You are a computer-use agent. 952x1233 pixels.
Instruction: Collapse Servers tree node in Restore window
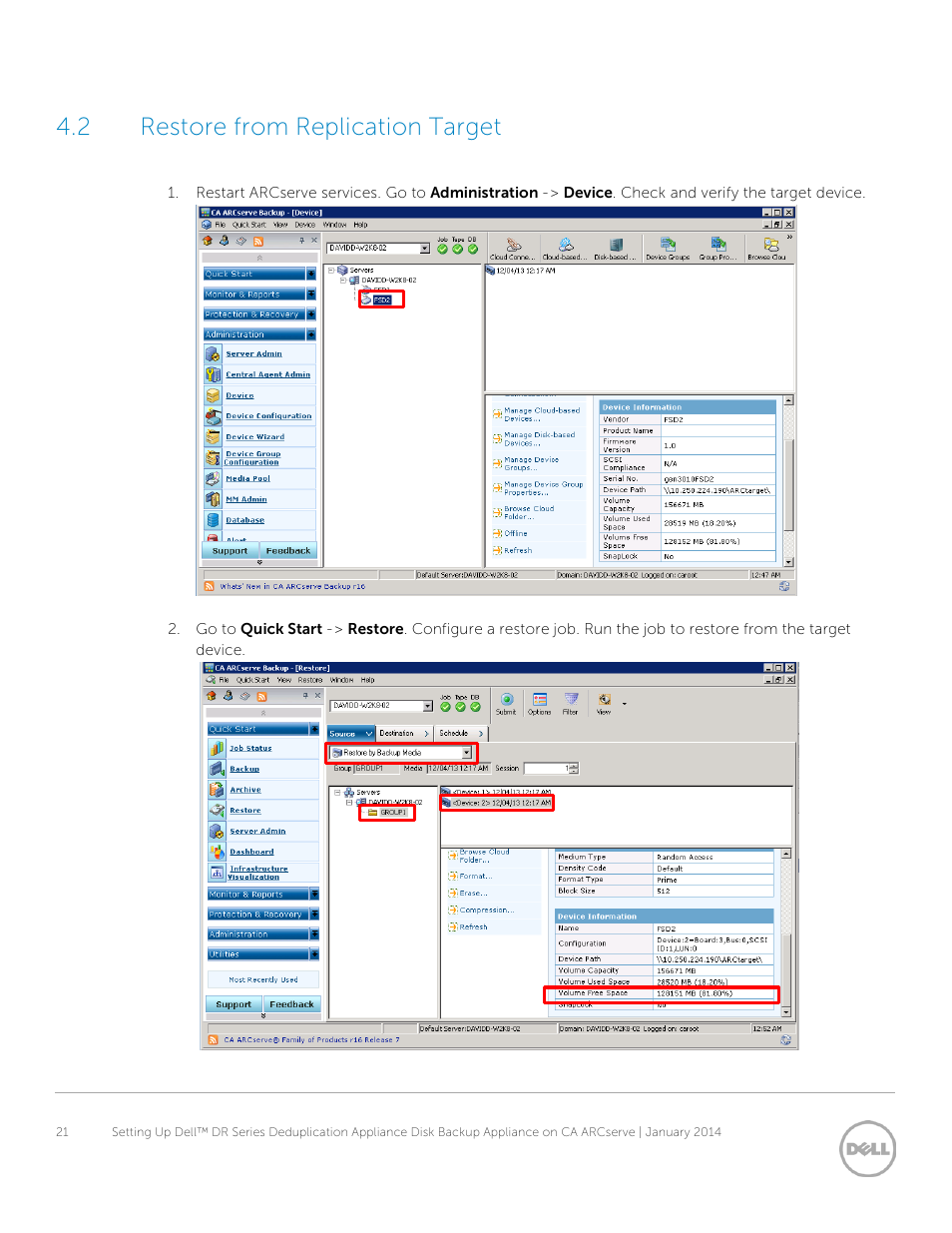coord(337,793)
